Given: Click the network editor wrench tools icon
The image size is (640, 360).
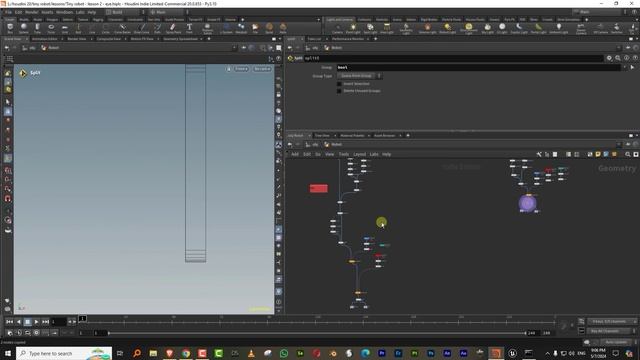Looking at the screenshot, I should pyautogui.click(x=539, y=154).
